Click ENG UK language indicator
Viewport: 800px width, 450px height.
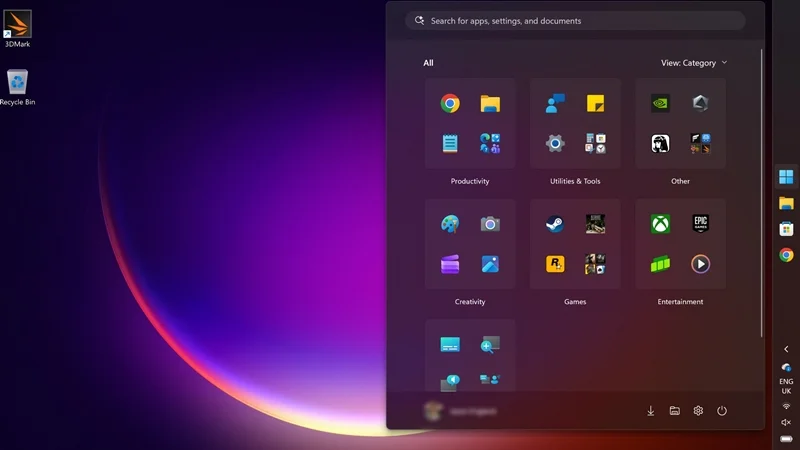[786, 386]
